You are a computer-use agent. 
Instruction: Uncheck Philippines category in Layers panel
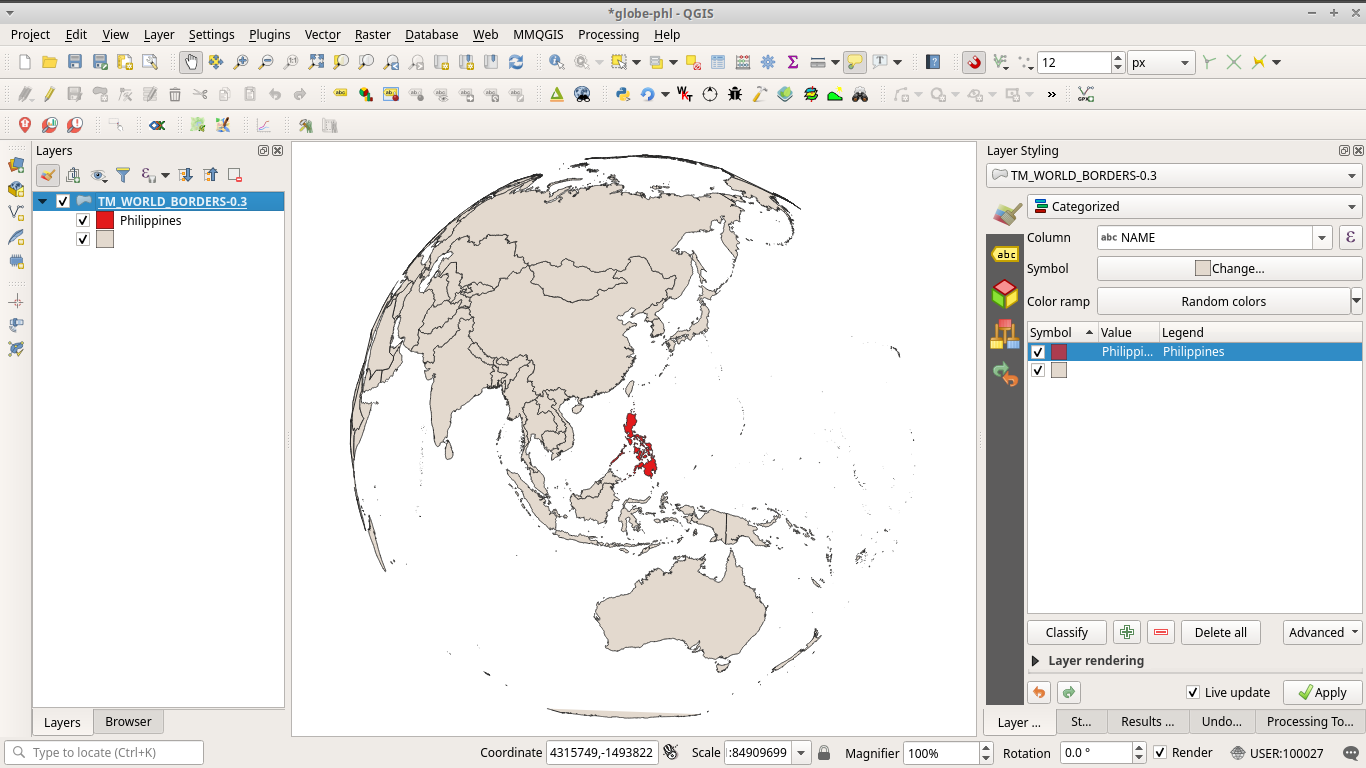pos(83,221)
